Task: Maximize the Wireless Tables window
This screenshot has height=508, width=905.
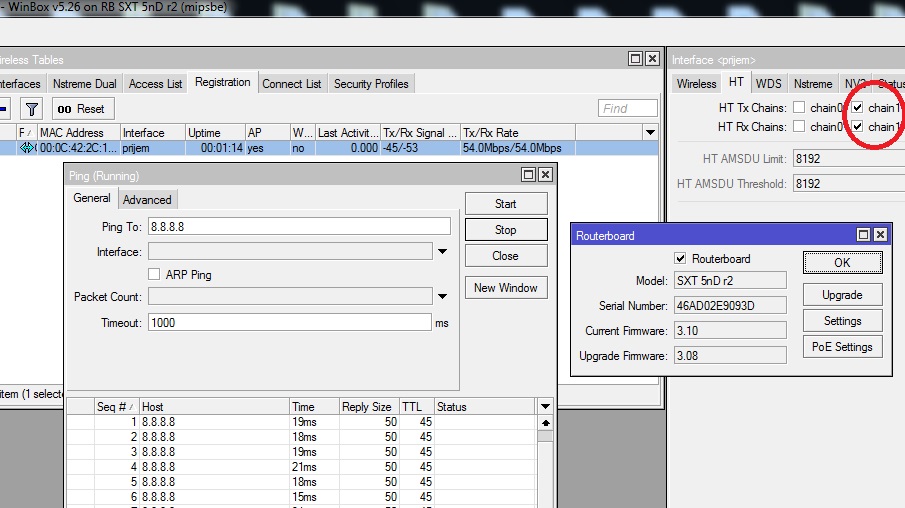Action: 635,58
